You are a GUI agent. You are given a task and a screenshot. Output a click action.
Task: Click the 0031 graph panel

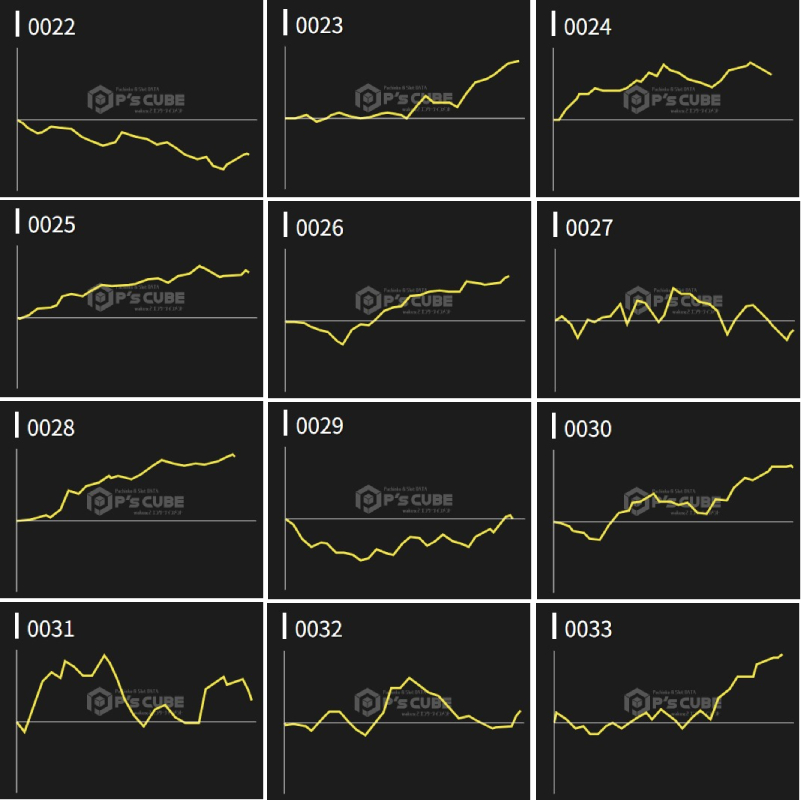click(x=132, y=700)
